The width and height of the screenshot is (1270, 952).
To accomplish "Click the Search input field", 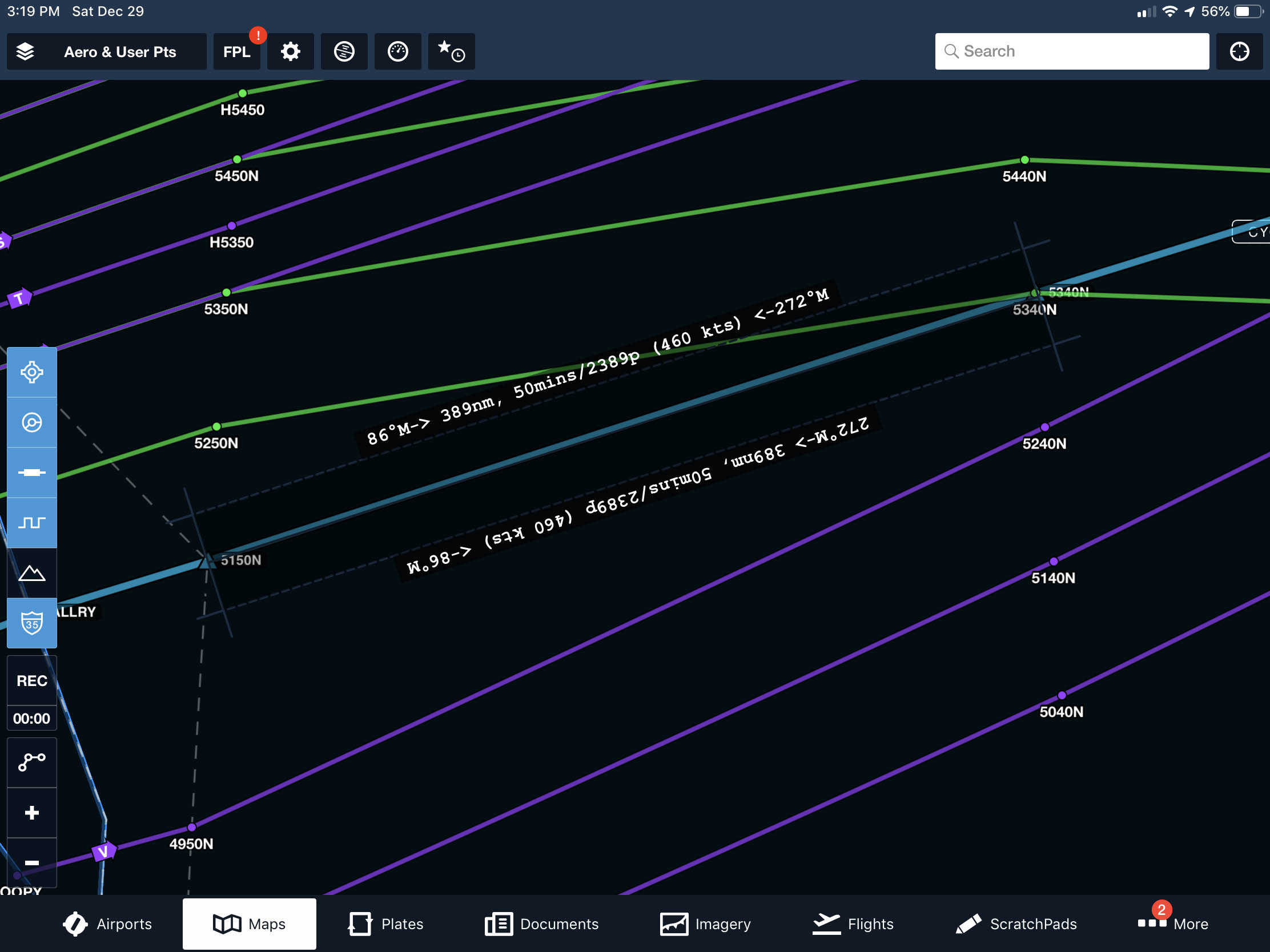I will (1071, 51).
